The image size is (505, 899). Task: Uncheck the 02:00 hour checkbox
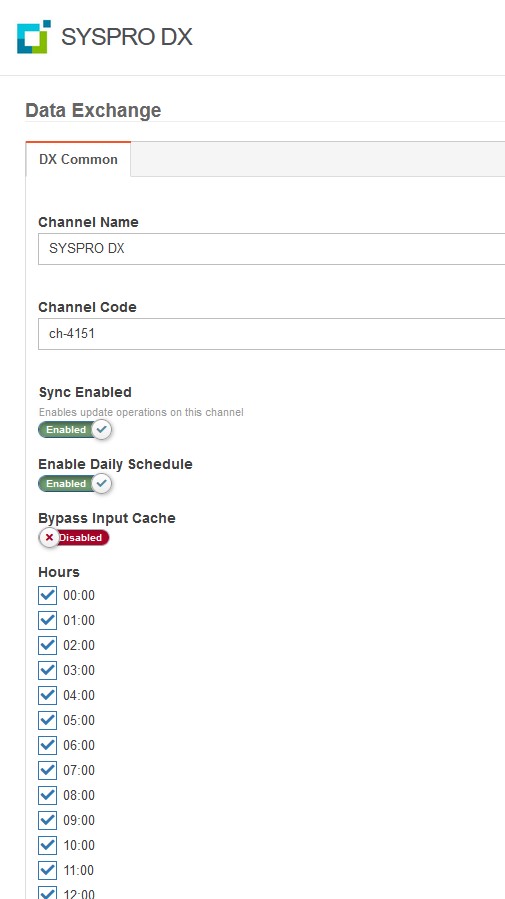click(x=48, y=645)
